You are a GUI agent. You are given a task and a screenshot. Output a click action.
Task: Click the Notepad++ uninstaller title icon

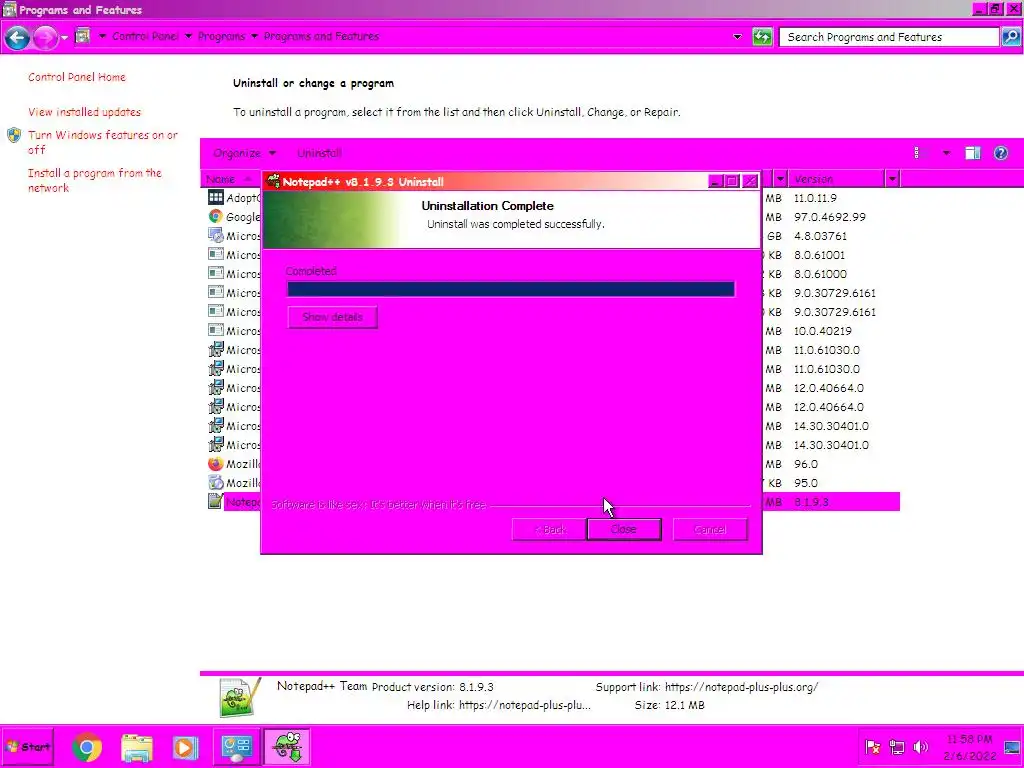click(x=274, y=181)
